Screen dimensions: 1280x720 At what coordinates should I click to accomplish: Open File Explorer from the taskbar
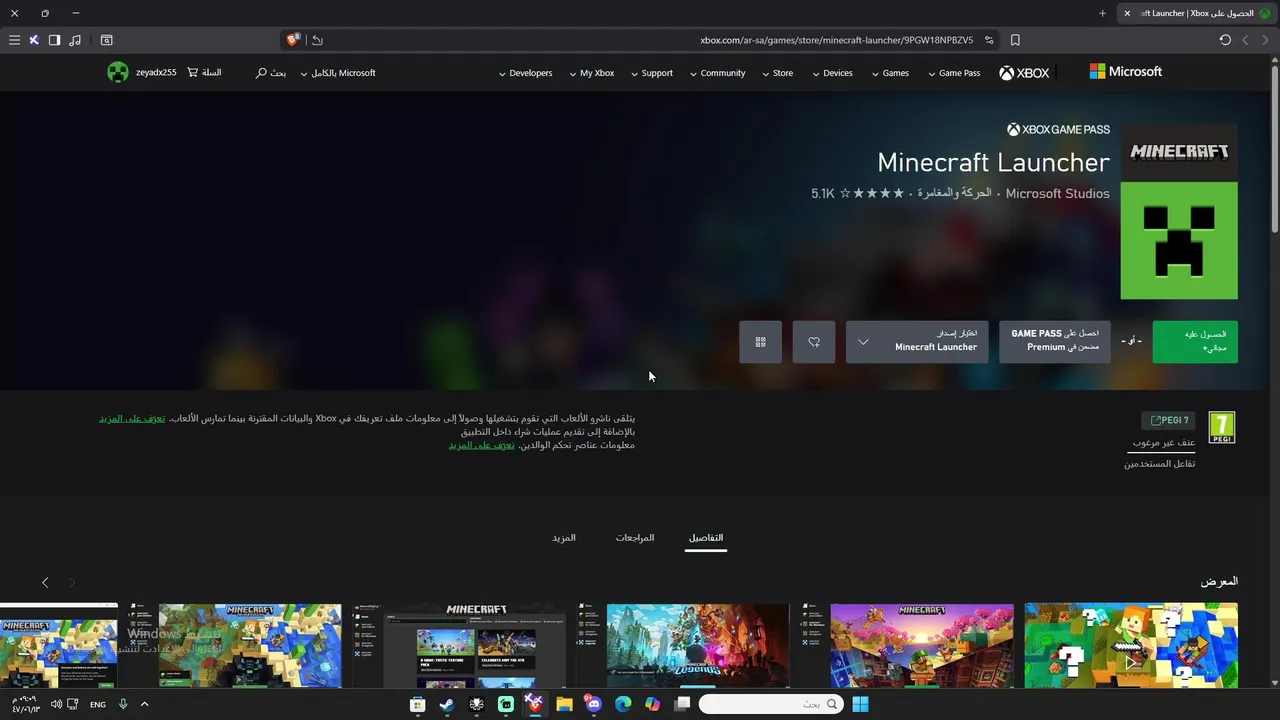click(x=564, y=704)
